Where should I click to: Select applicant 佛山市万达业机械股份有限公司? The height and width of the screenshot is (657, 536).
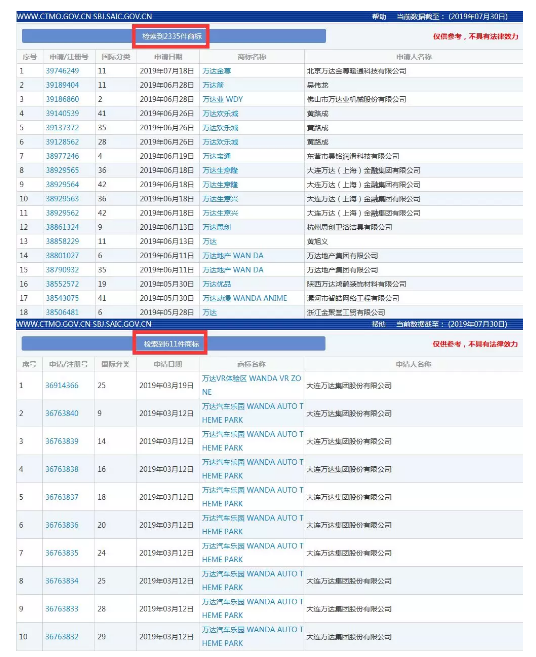(x=357, y=100)
